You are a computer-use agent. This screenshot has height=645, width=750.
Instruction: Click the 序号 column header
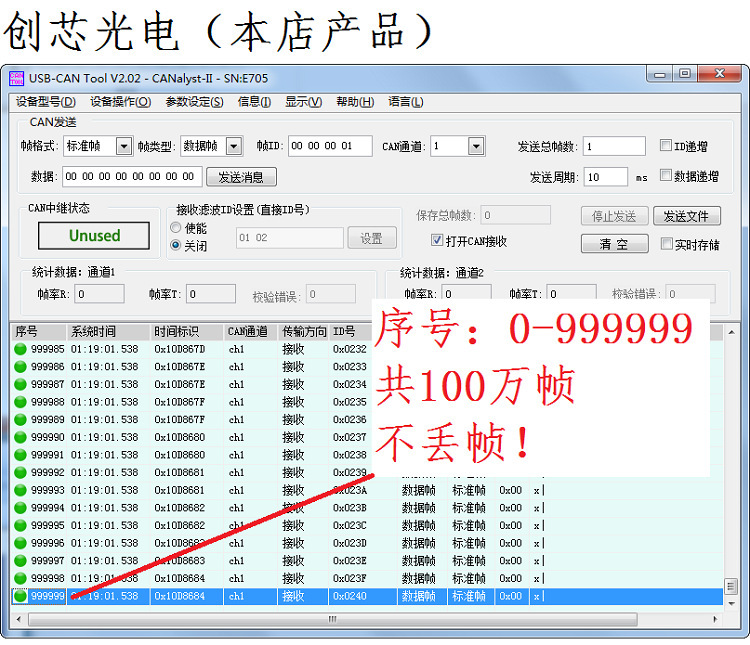pos(38,332)
